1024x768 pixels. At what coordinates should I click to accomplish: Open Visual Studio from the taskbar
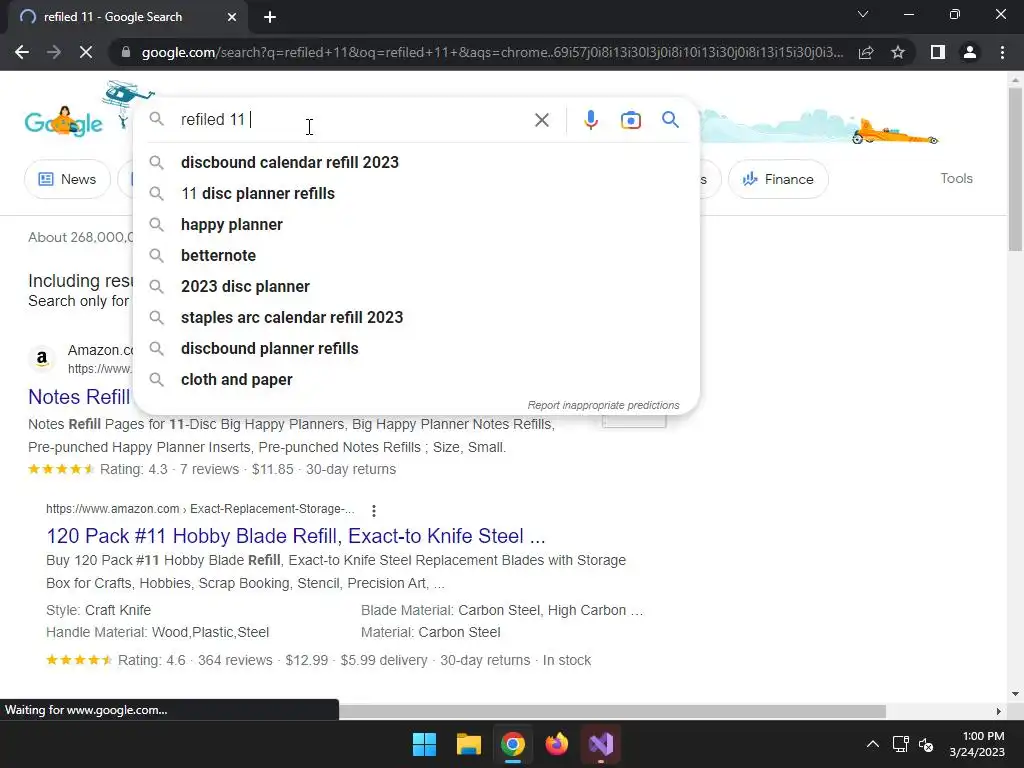pos(601,744)
